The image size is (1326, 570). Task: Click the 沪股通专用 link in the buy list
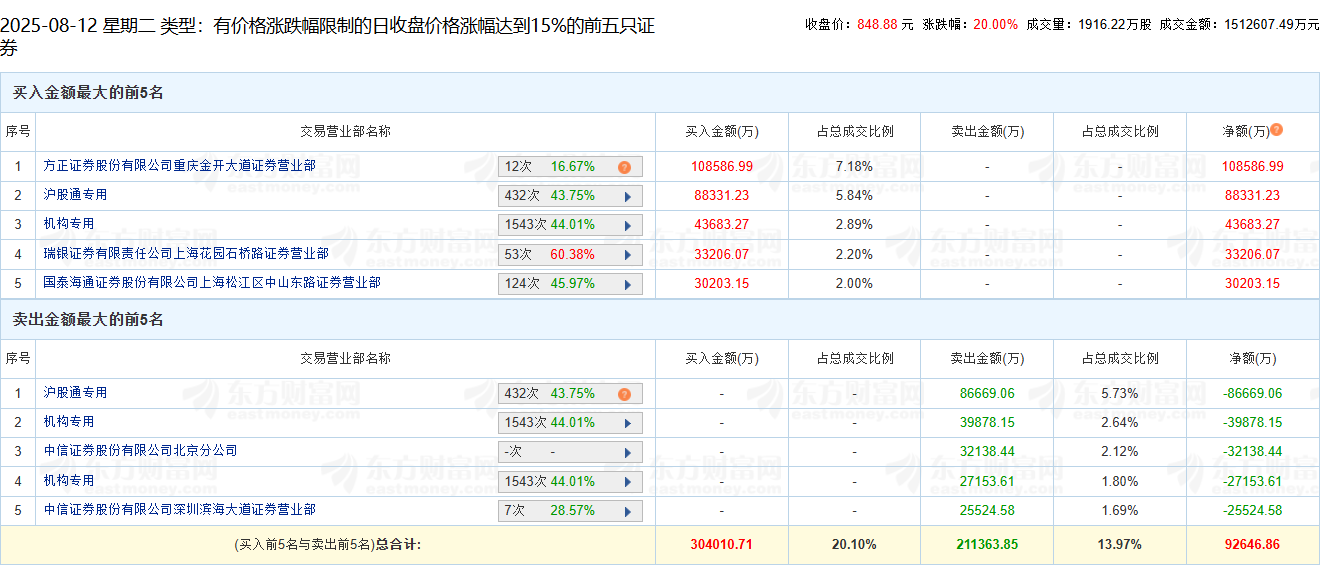click(75, 195)
